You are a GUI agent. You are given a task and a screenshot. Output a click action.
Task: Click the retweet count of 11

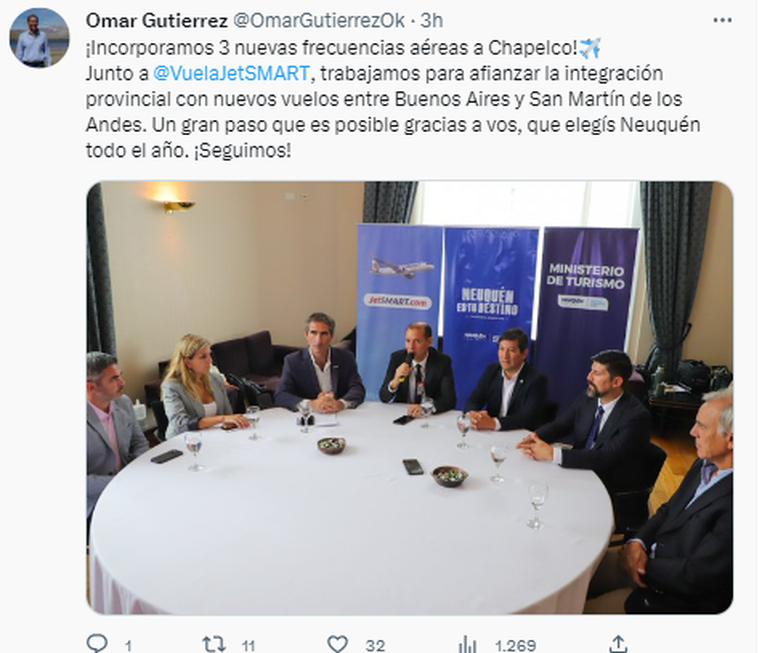coord(248,645)
